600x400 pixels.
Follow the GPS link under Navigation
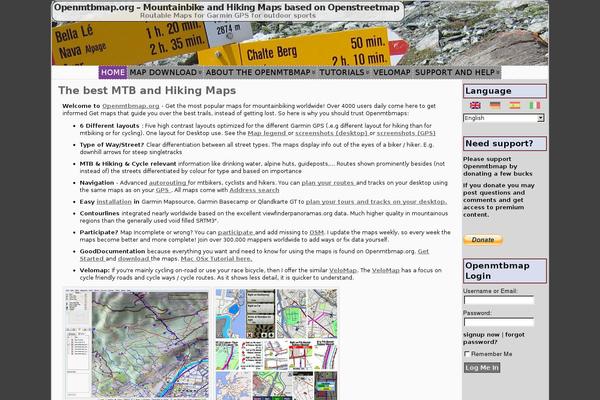pyautogui.click(x=163, y=190)
